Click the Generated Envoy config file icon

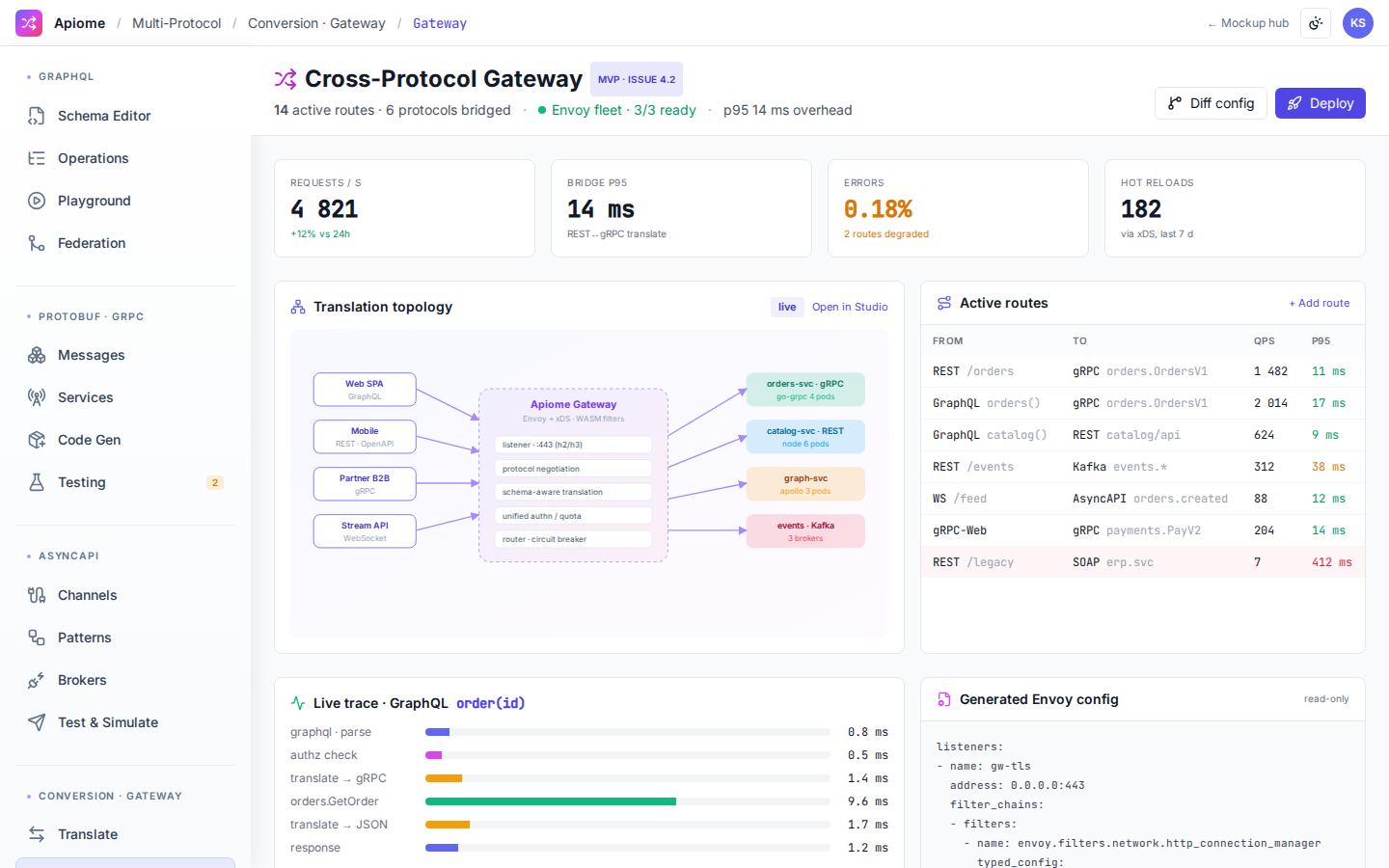pyautogui.click(x=944, y=699)
